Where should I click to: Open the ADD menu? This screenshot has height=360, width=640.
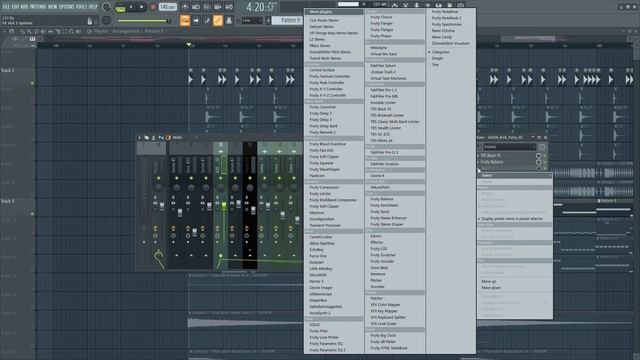coord(24,7)
